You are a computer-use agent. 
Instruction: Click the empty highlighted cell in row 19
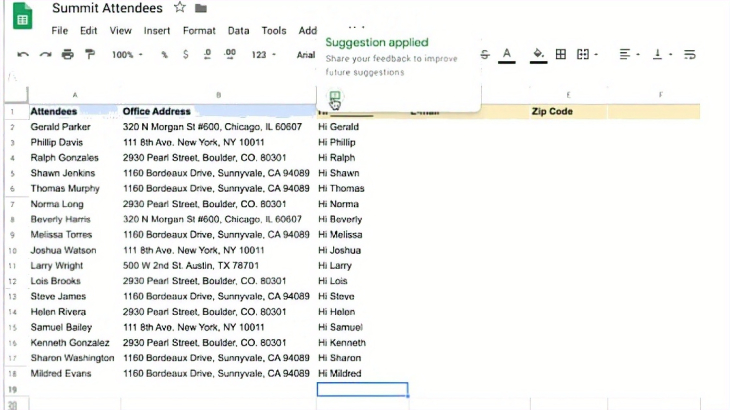pos(363,390)
